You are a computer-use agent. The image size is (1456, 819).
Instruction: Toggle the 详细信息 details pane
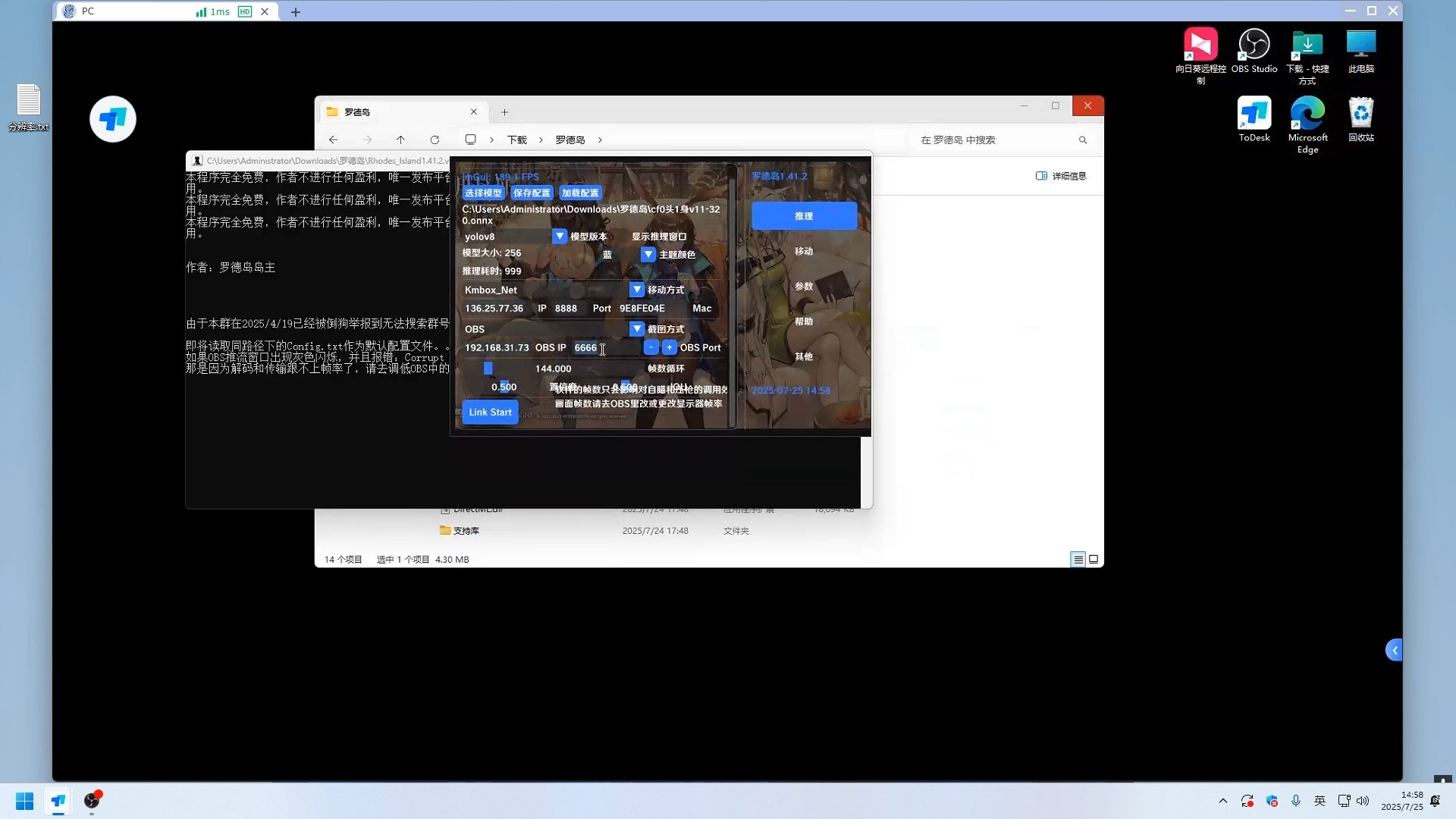1060,176
